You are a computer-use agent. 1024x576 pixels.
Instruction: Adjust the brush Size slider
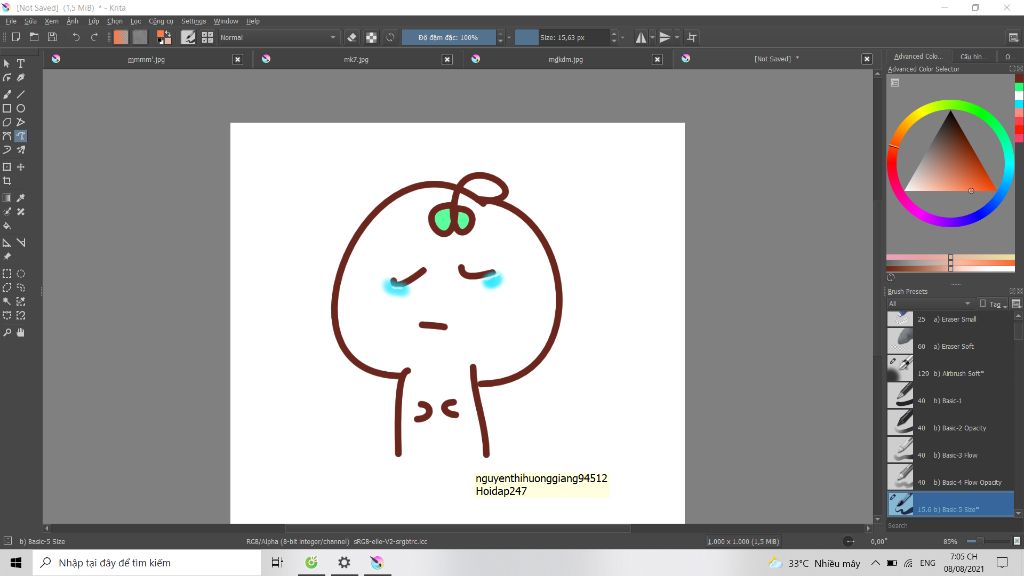click(562, 37)
